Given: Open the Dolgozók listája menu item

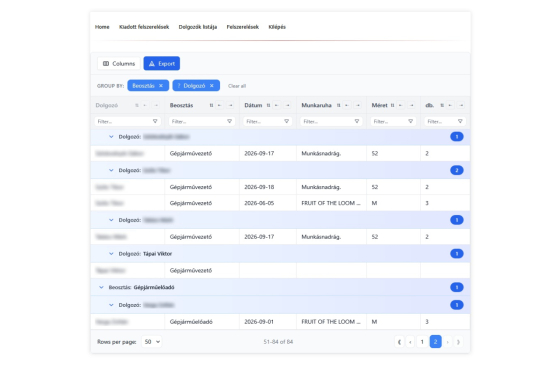Looking at the screenshot, I should (x=198, y=27).
